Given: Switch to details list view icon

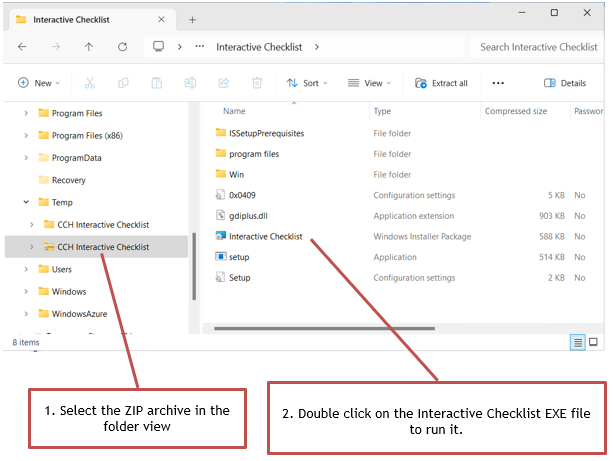Looking at the screenshot, I should [578, 343].
